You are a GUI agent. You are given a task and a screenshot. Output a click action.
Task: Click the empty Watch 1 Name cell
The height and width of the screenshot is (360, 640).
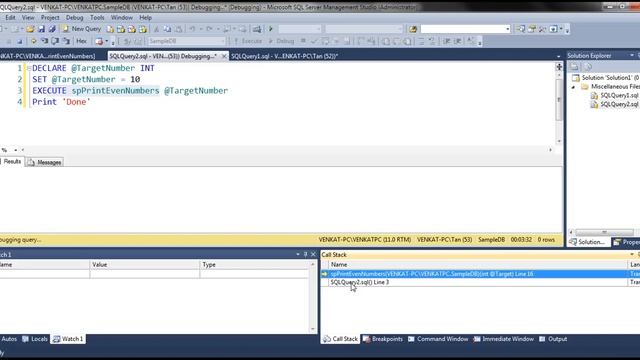pos(44,274)
